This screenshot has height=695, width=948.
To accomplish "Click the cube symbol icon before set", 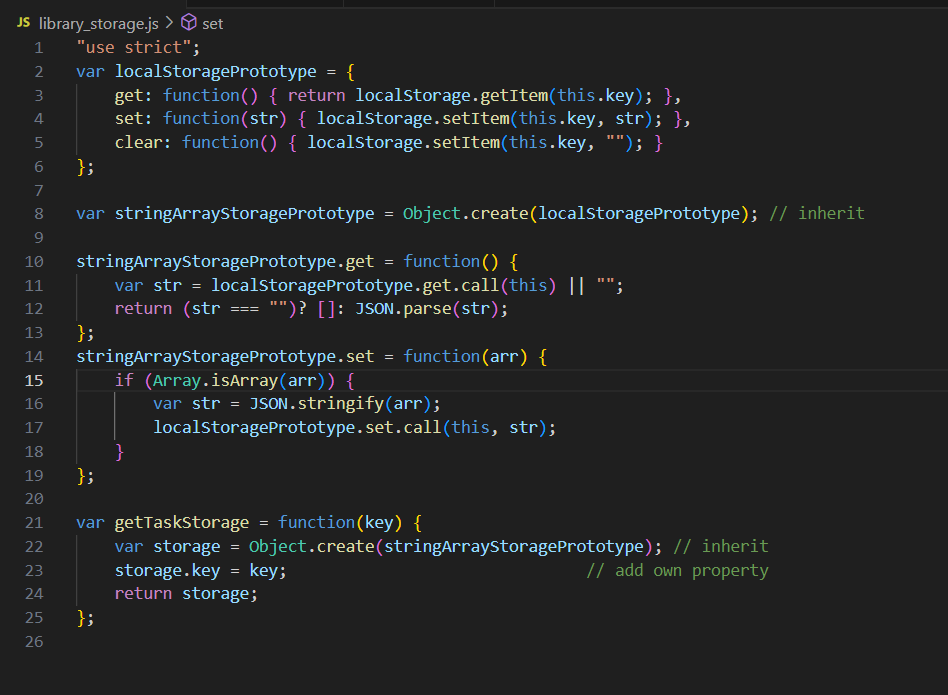I will point(189,23).
